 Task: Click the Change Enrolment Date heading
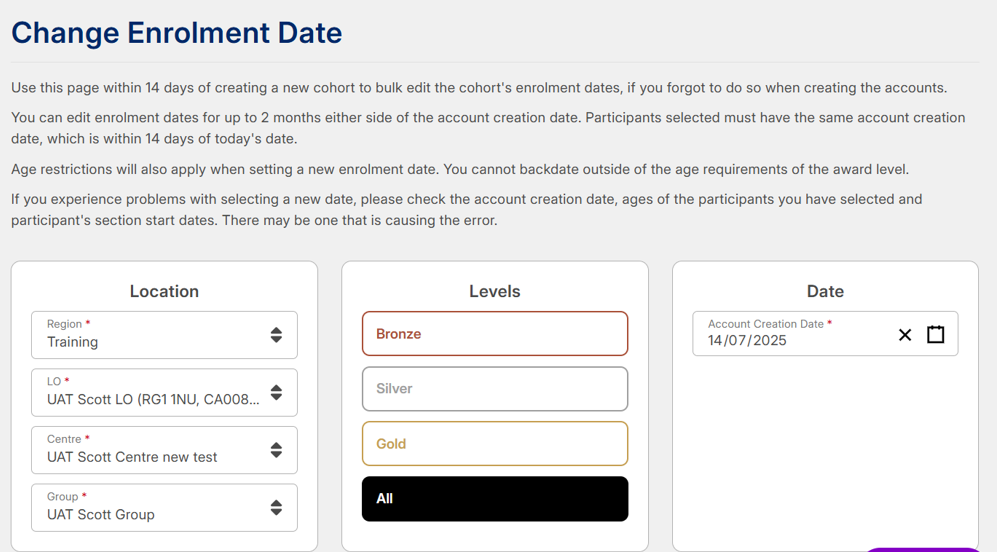tap(177, 33)
